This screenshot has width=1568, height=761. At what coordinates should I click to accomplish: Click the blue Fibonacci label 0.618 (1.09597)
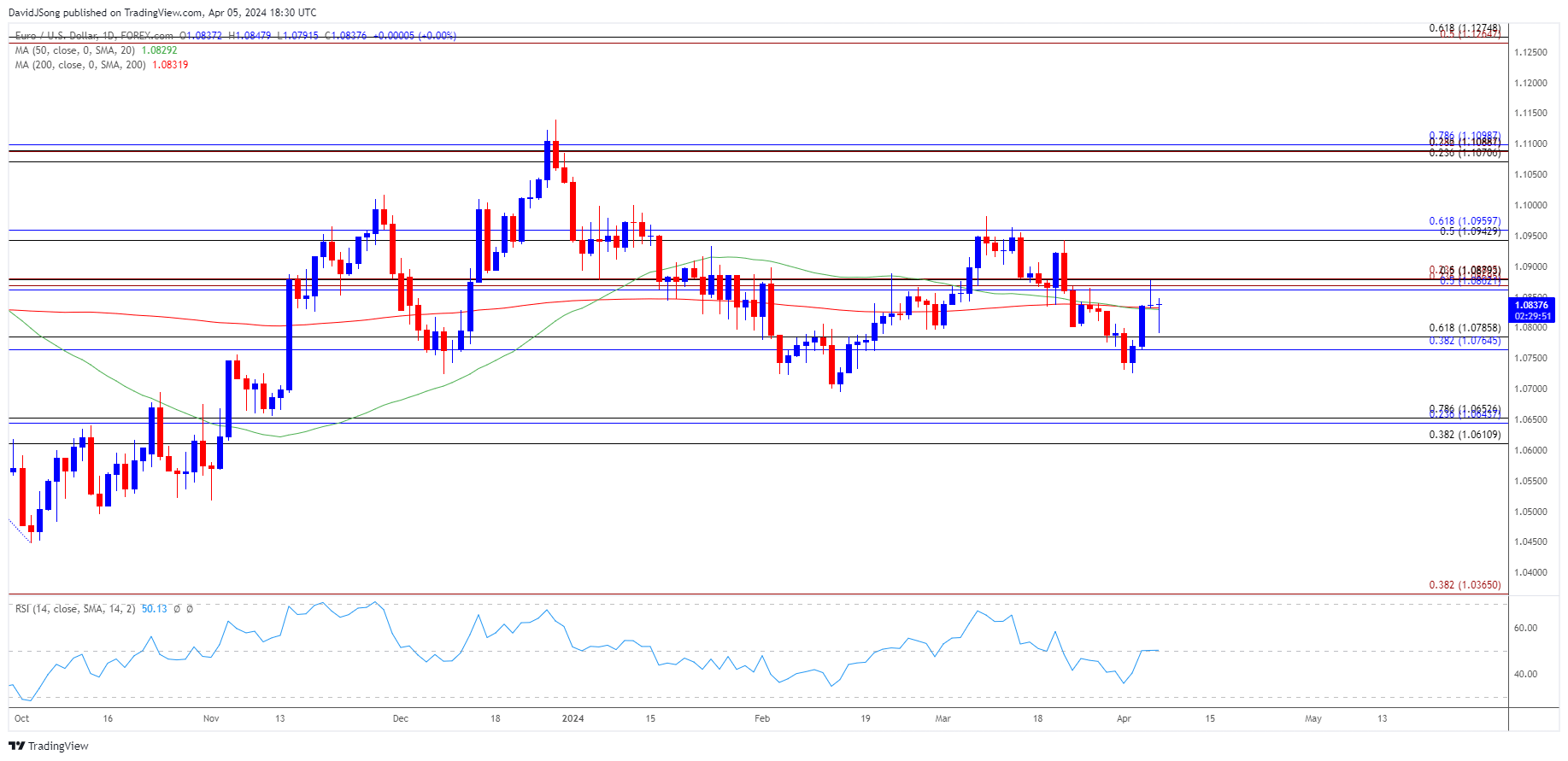coord(1465,221)
